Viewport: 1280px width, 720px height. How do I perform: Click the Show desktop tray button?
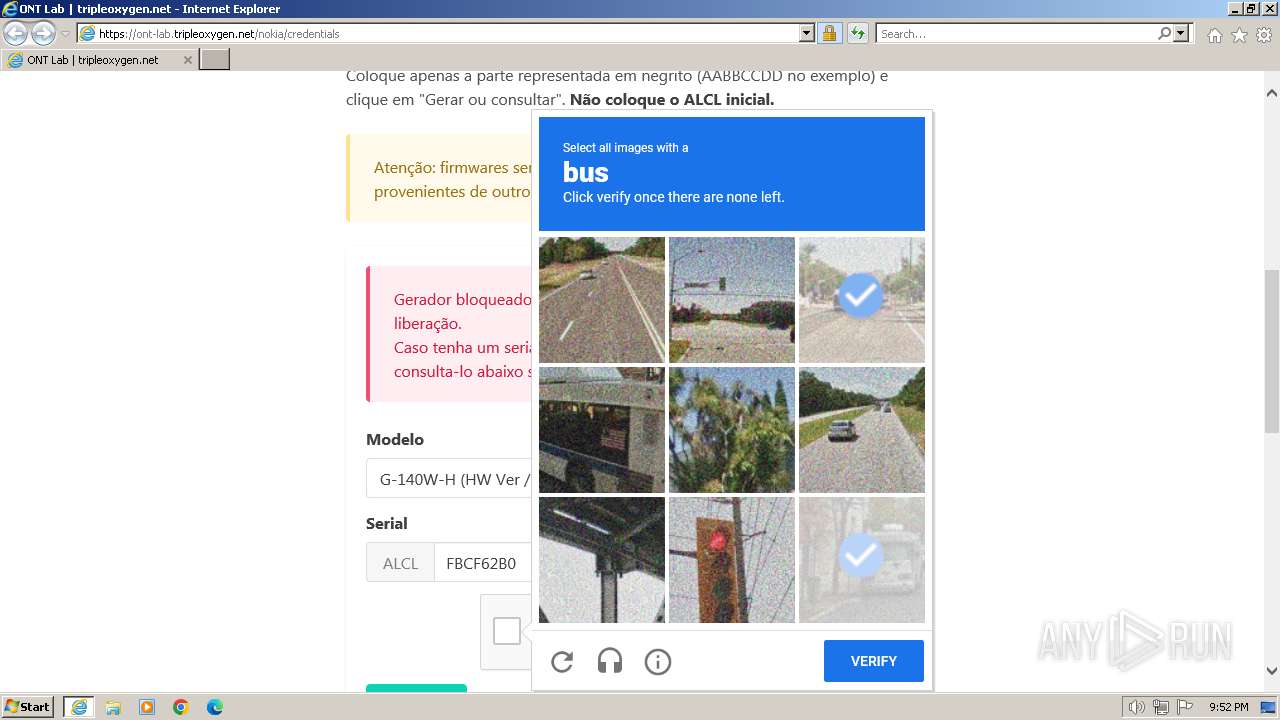pyautogui.click(x=1269, y=707)
